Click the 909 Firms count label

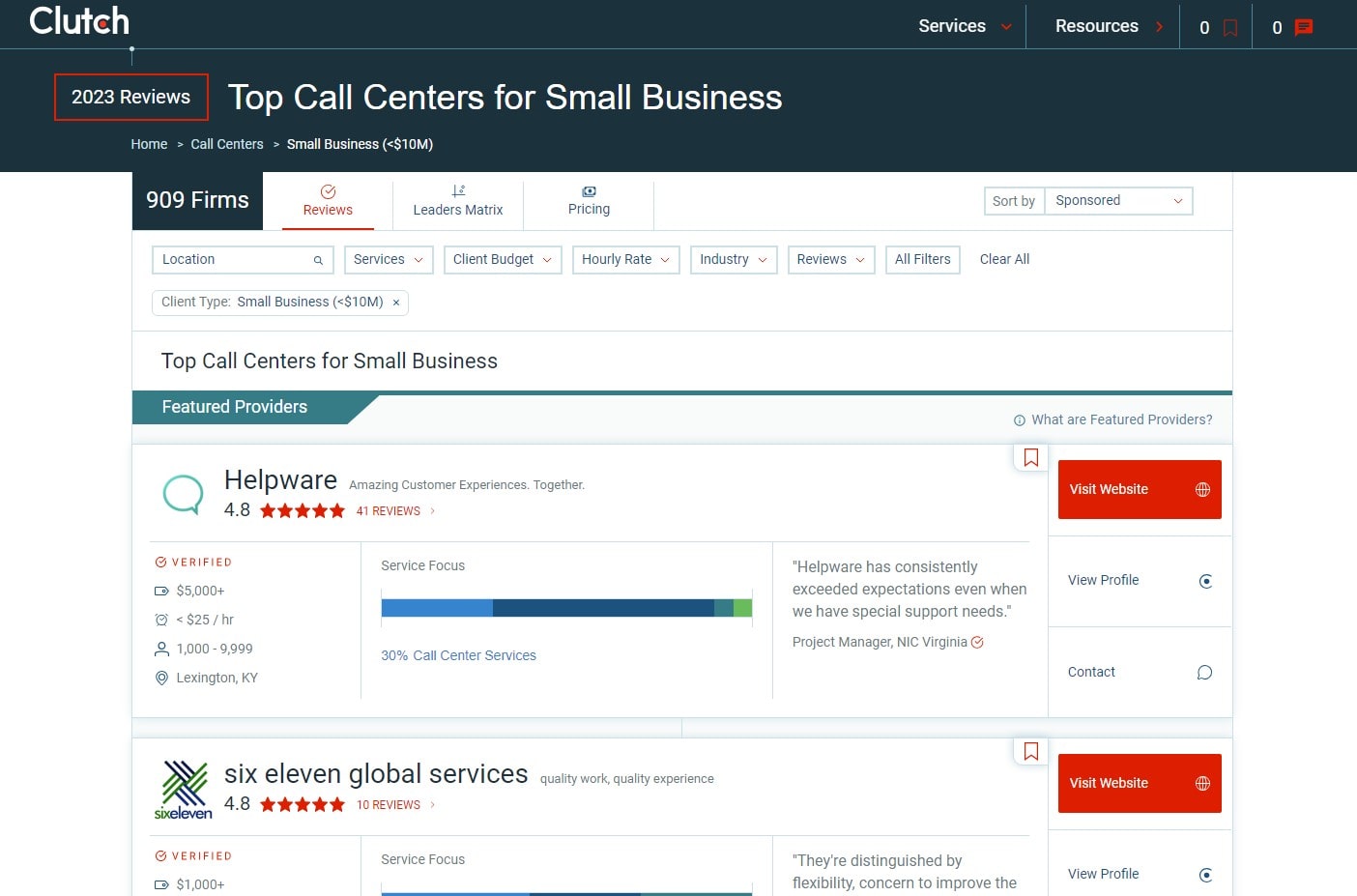point(197,200)
